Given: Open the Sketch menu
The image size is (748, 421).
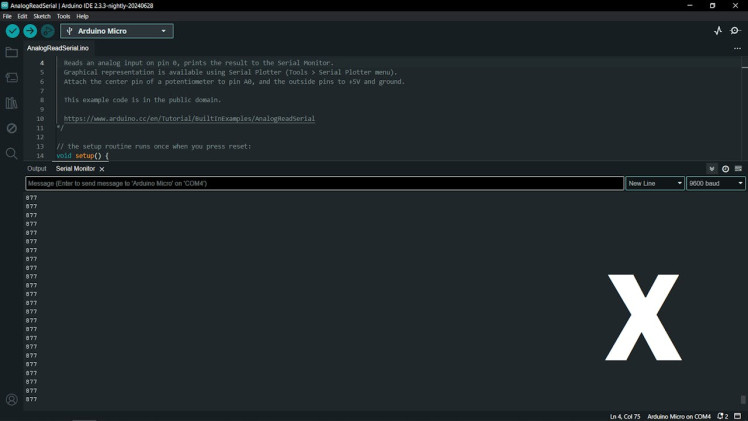Looking at the screenshot, I should [42, 16].
